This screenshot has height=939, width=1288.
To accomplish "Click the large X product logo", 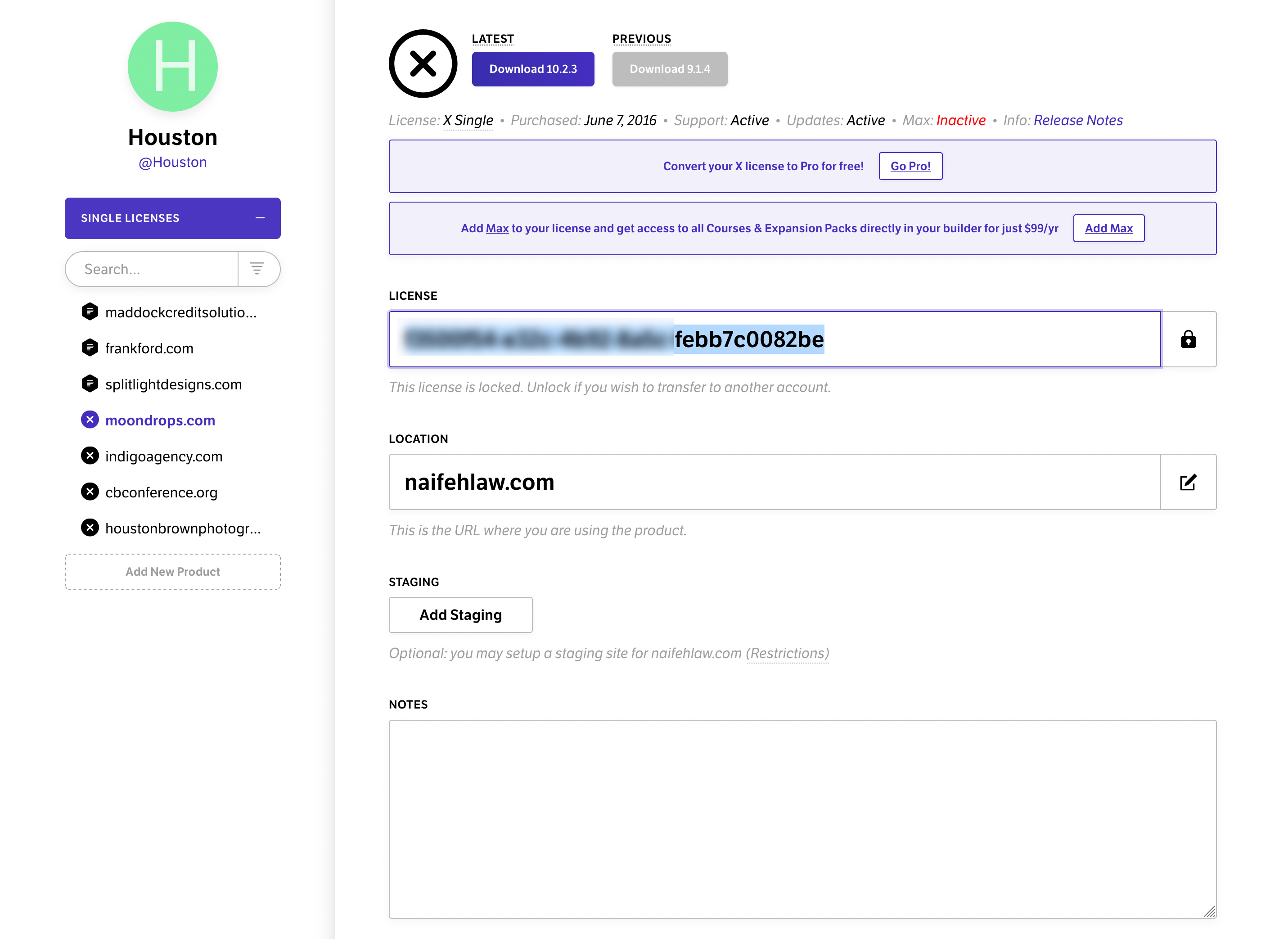I will pyautogui.click(x=423, y=63).
